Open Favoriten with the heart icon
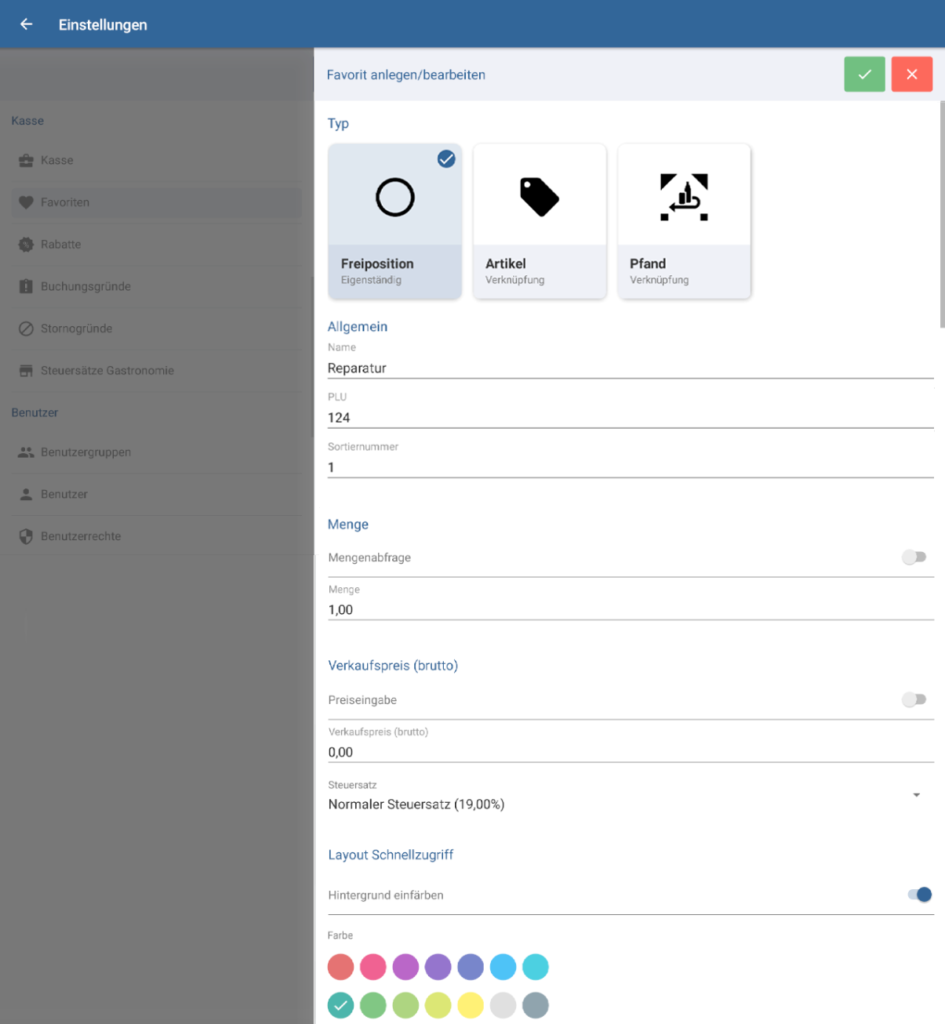The height and width of the screenshot is (1024, 945). pos(27,202)
